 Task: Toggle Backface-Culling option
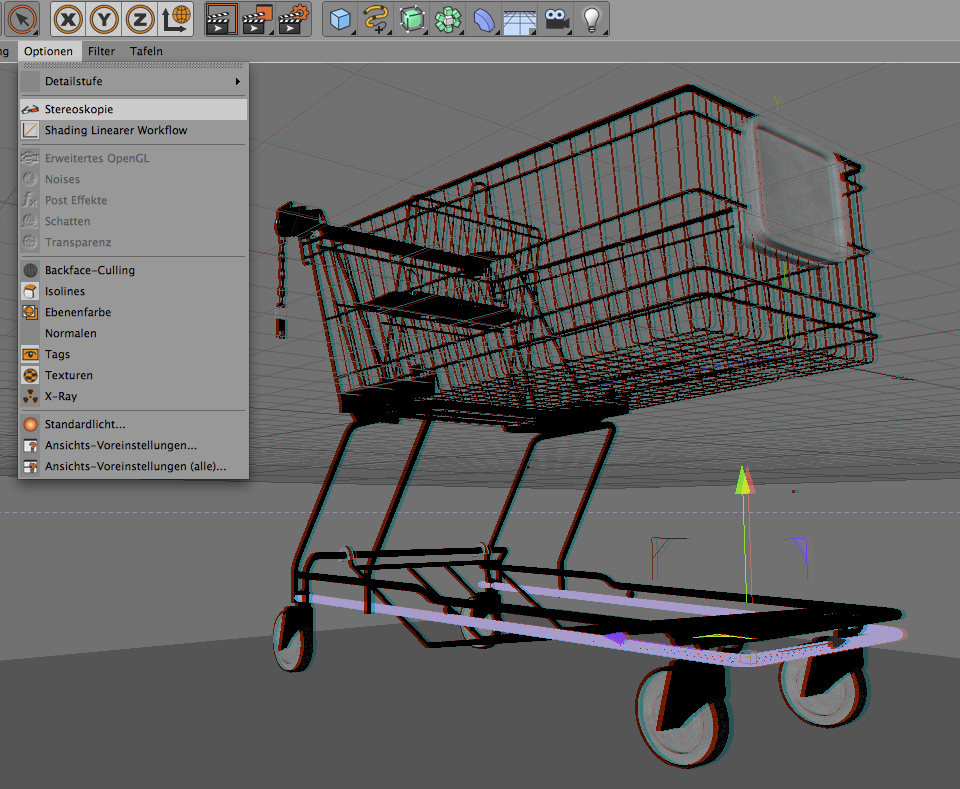click(89, 270)
